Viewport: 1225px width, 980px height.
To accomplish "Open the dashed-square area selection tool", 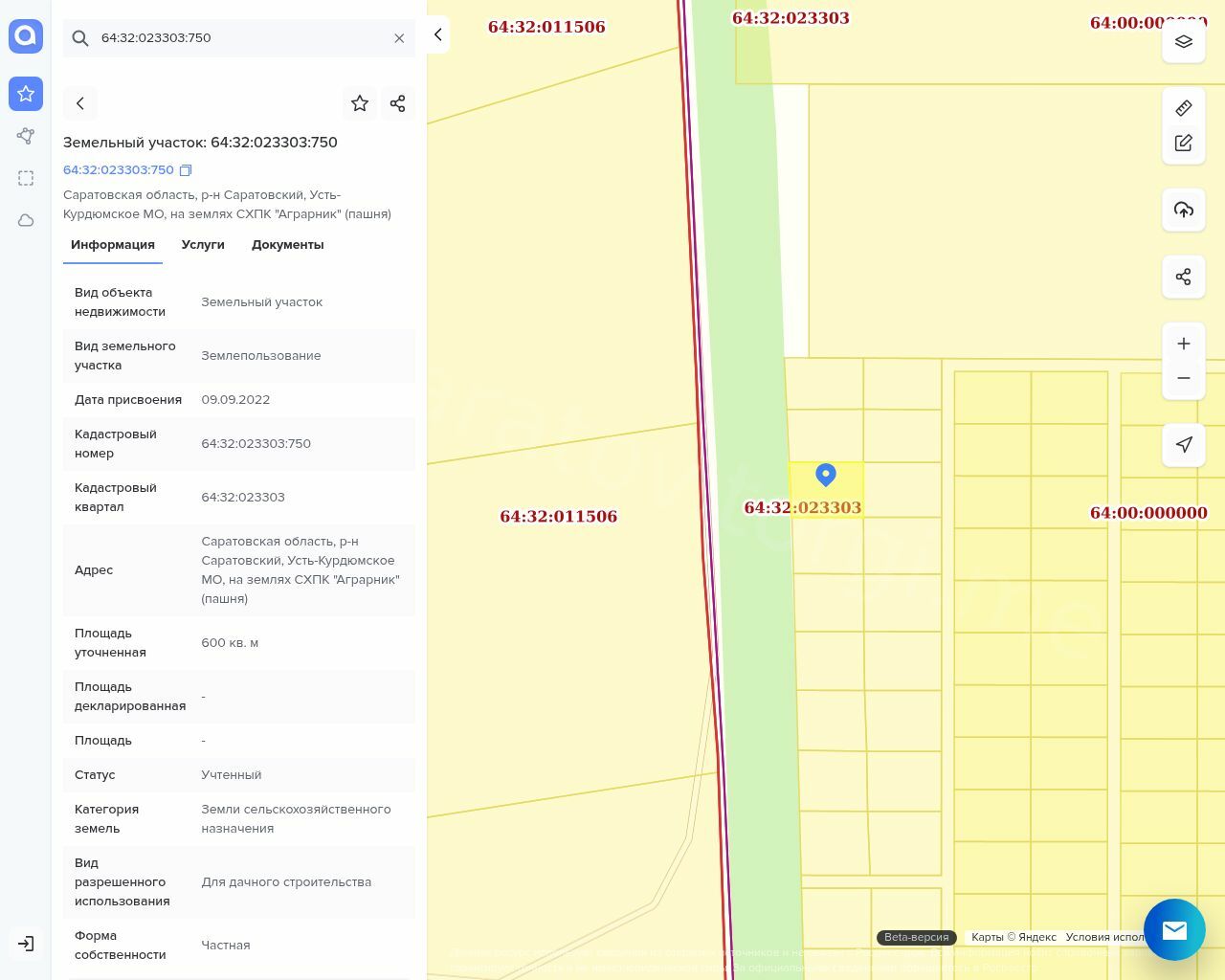I will point(26,178).
